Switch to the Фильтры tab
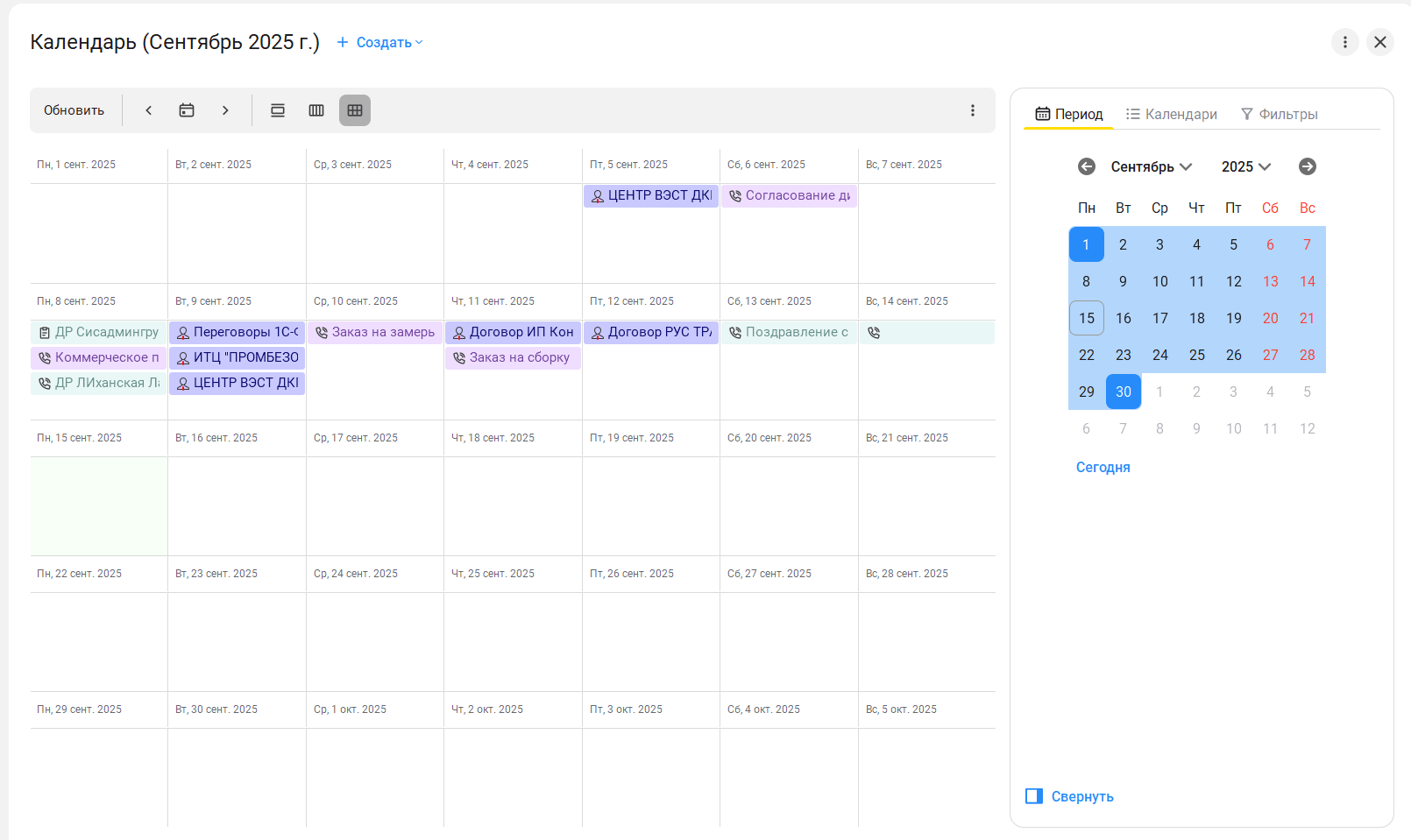 click(x=1279, y=114)
